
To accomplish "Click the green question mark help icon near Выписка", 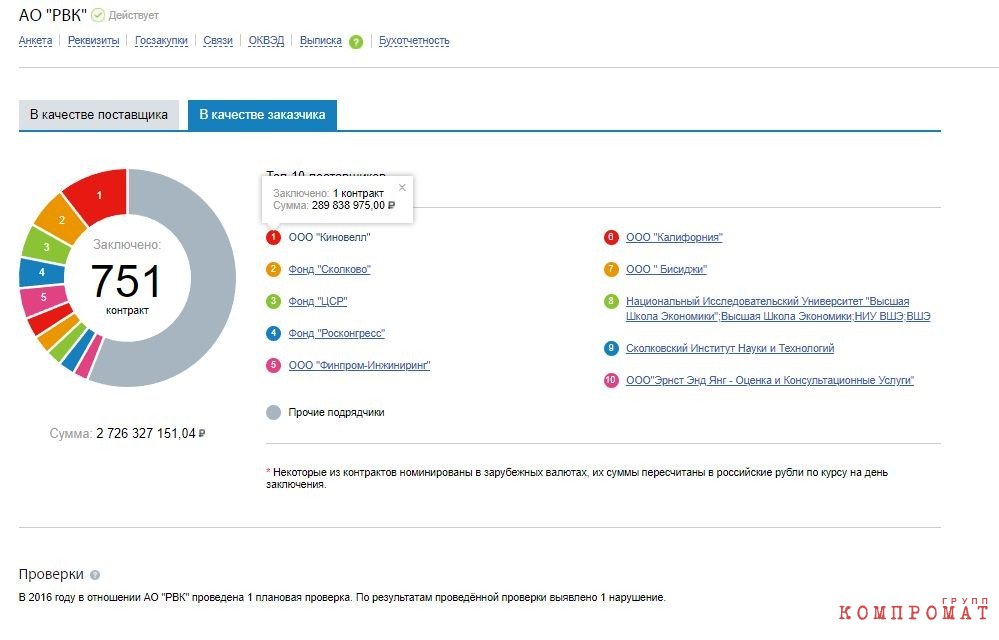I will 356,42.
